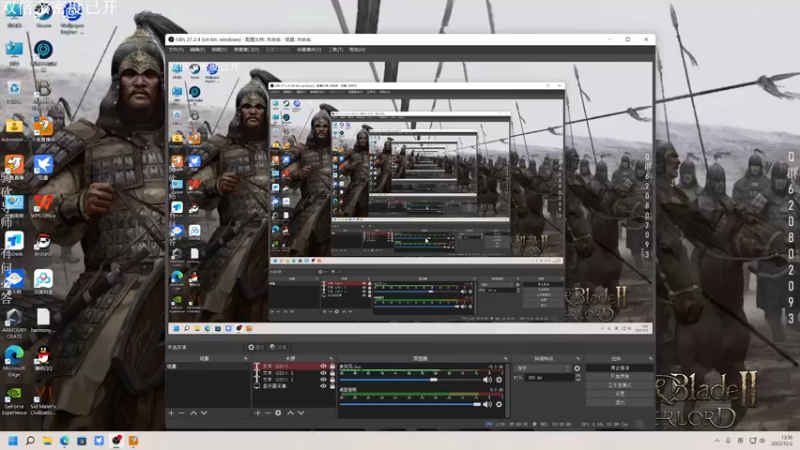Increase transition duration with up arrow

pos(578,376)
